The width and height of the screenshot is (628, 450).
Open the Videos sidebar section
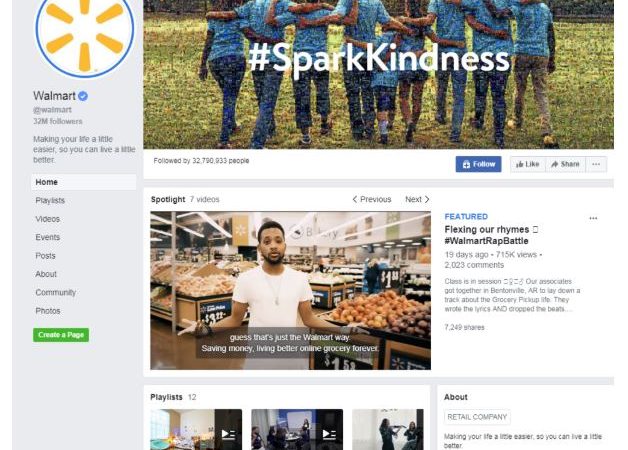click(48, 219)
